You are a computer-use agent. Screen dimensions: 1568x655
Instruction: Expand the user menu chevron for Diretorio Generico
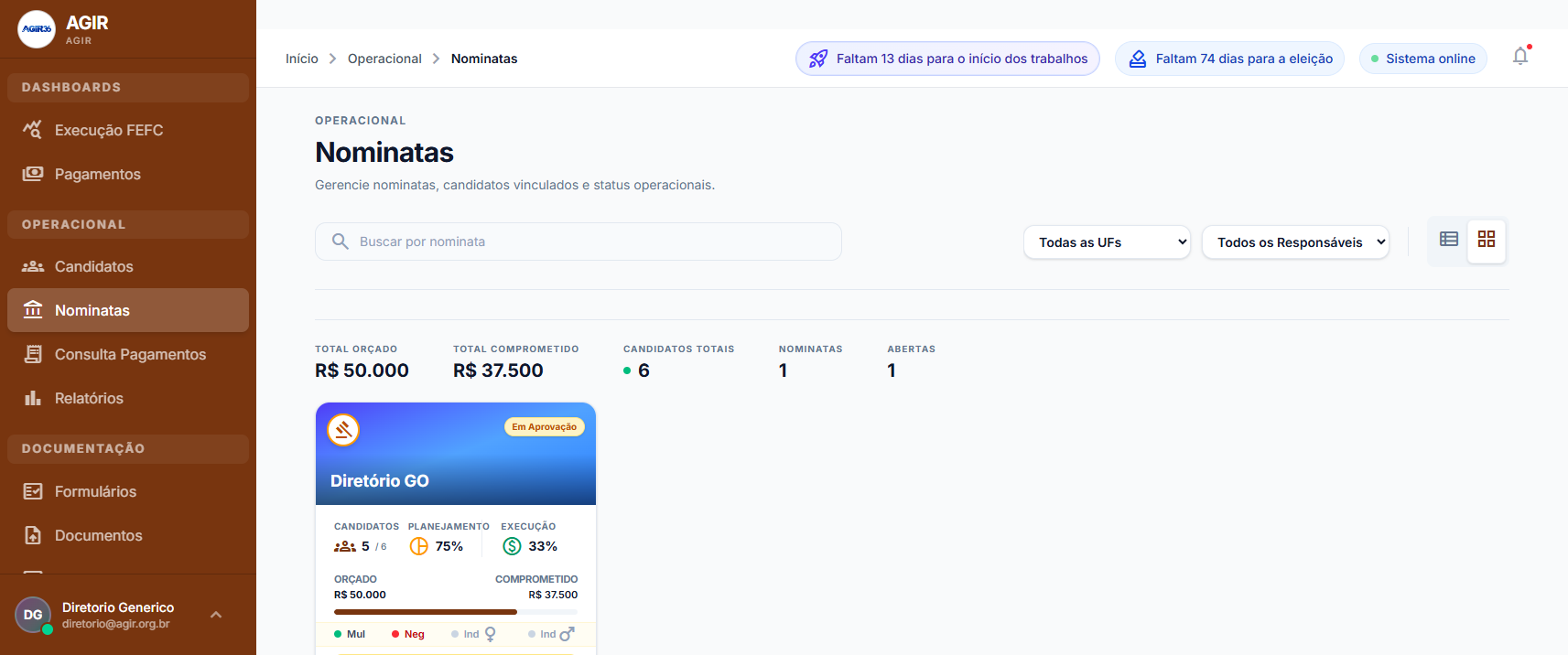tap(216, 615)
